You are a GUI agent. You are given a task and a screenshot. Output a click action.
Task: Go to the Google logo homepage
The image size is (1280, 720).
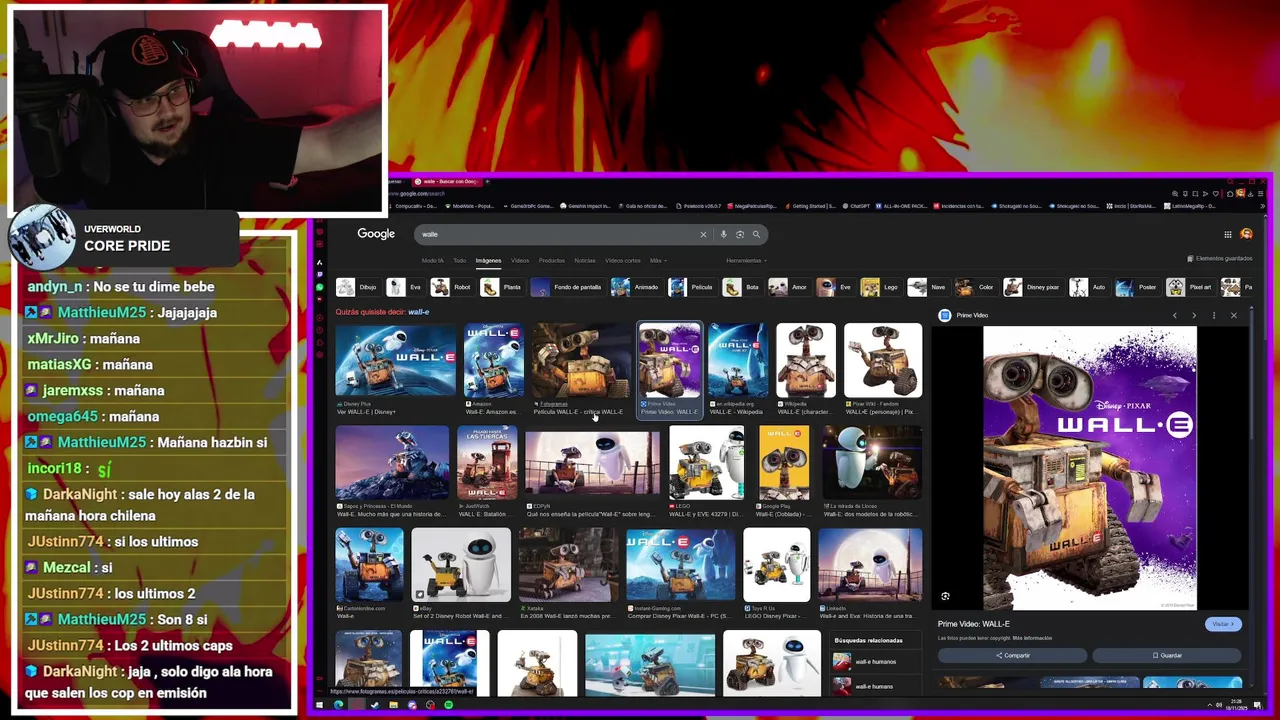(376, 234)
